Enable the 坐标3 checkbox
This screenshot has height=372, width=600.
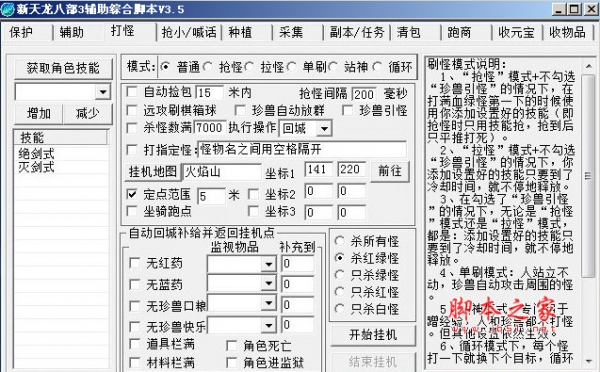(x=253, y=211)
